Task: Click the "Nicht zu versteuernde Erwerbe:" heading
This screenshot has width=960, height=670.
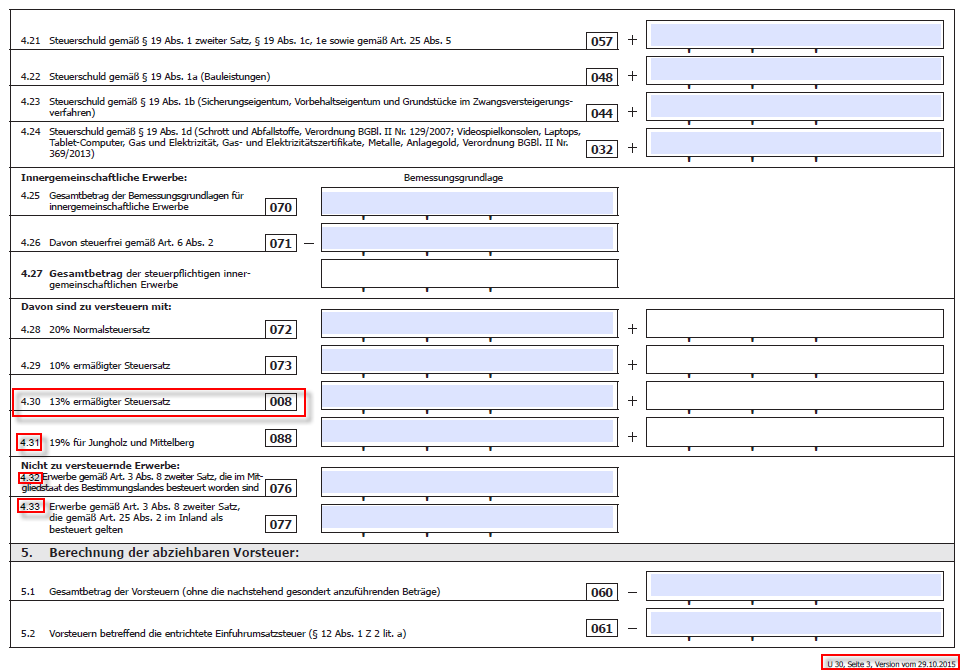Action: point(100,465)
